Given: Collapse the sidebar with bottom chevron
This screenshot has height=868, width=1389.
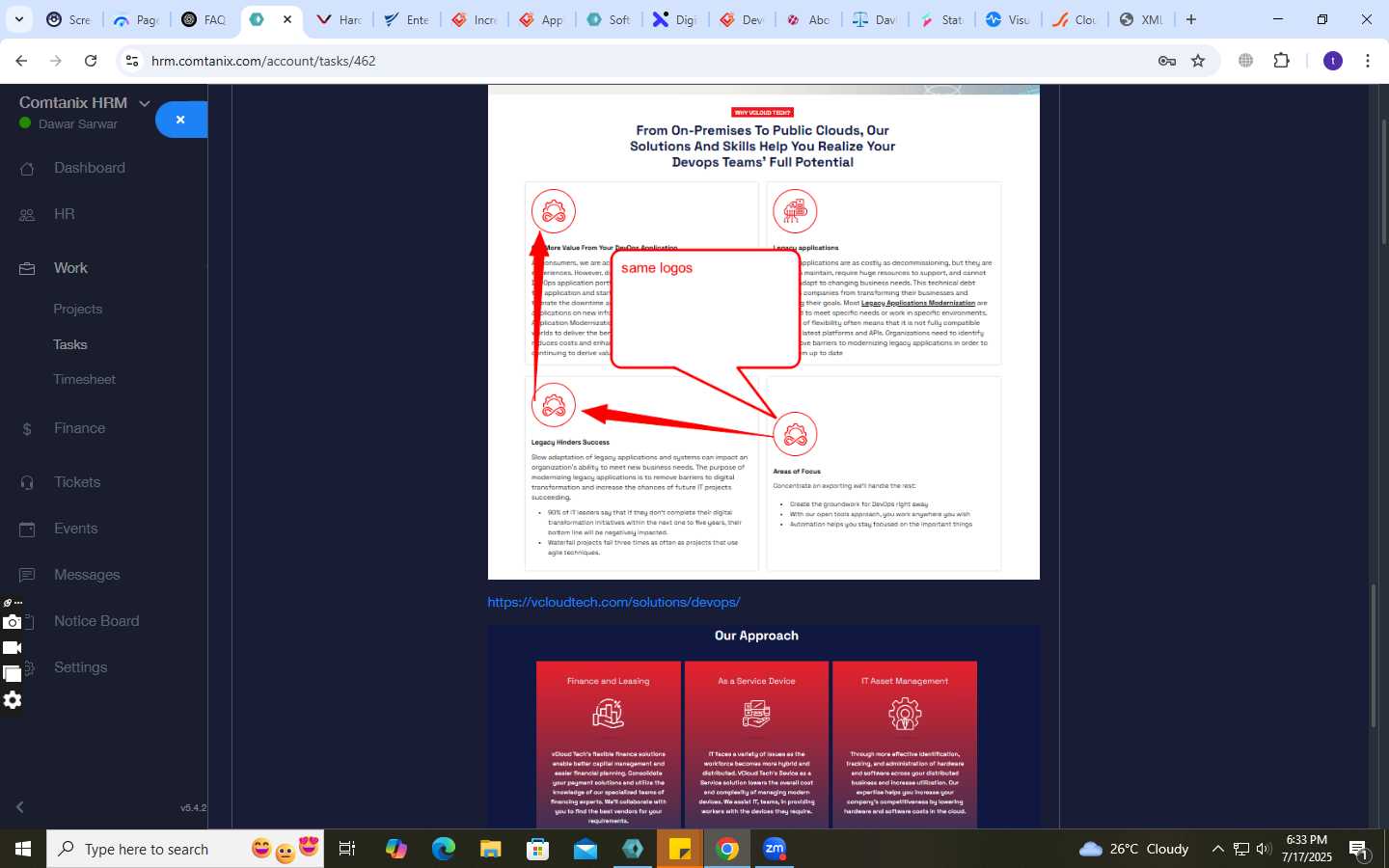Looking at the screenshot, I should (19, 807).
